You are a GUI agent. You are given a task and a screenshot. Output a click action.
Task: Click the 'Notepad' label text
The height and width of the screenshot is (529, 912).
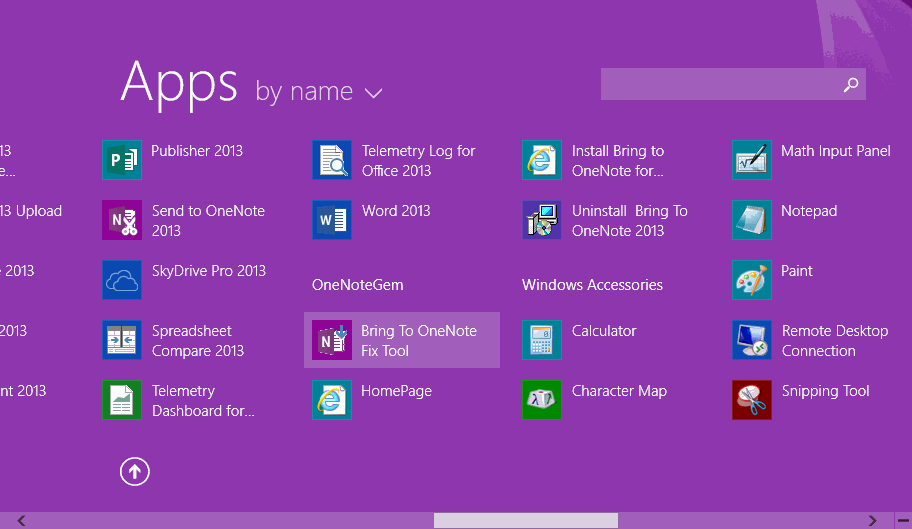pyautogui.click(x=809, y=211)
